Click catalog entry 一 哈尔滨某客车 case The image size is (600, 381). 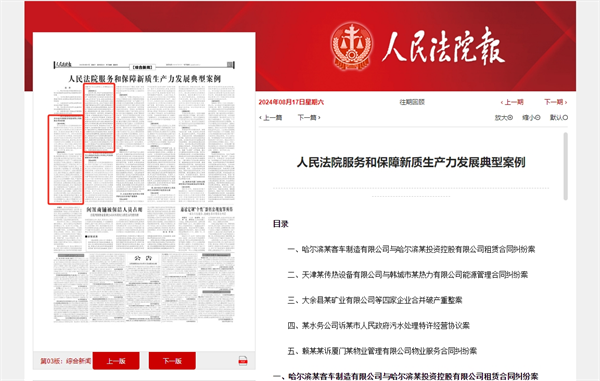coord(411,249)
